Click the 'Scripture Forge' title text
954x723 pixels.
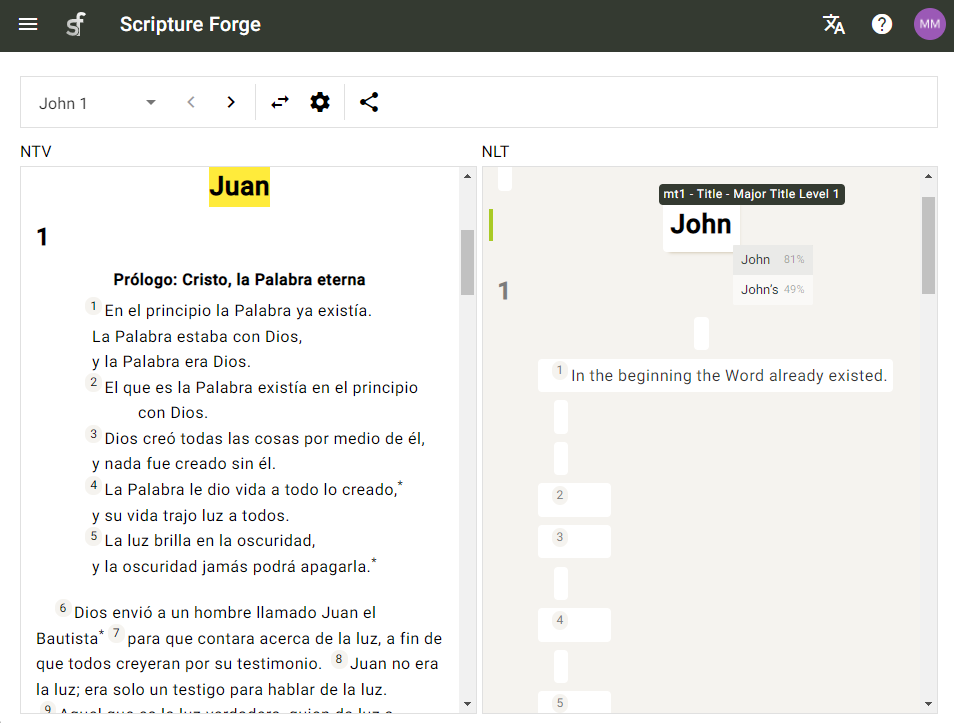pyautogui.click(x=190, y=24)
